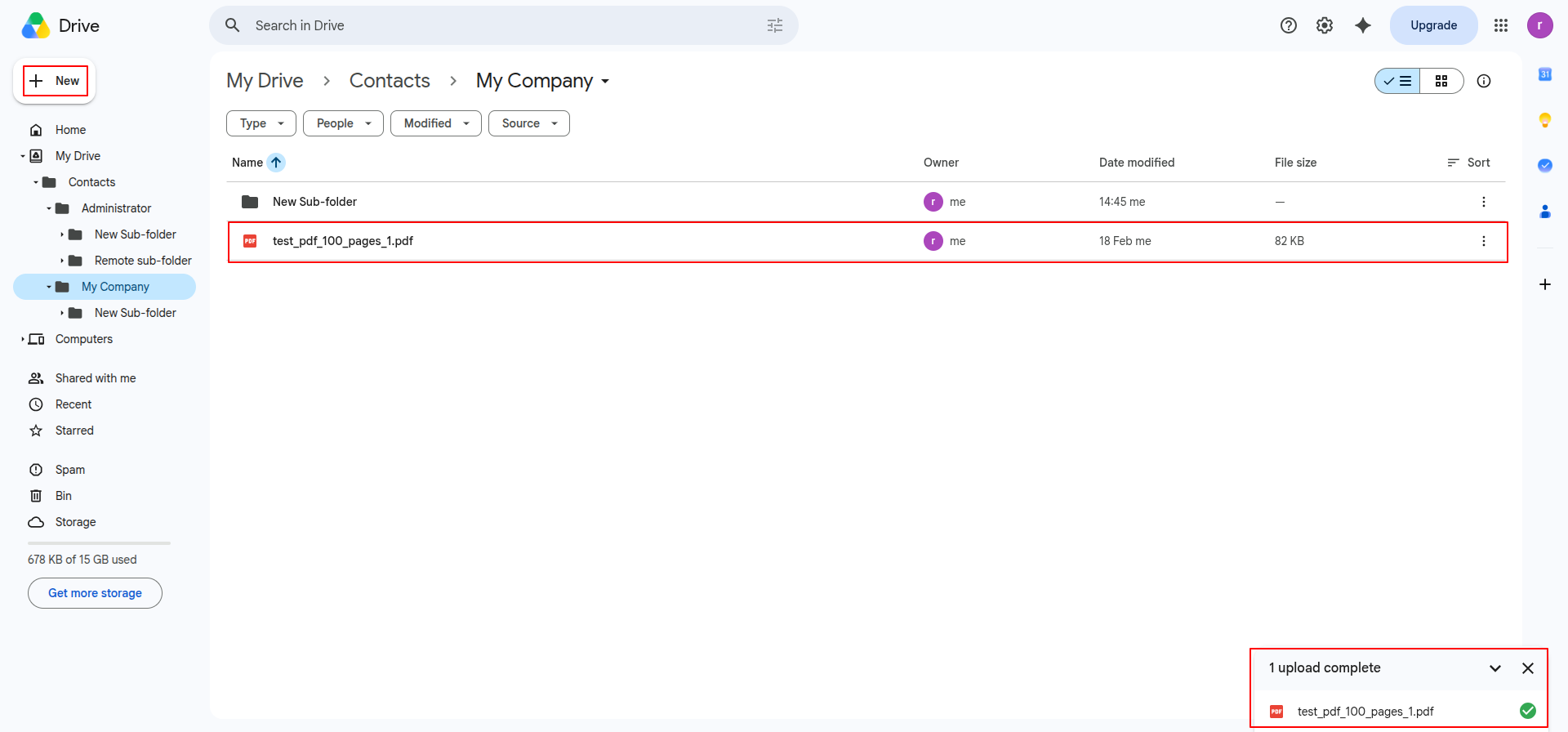
Task: Click the Upgrade button
Action: point(1433,25)
